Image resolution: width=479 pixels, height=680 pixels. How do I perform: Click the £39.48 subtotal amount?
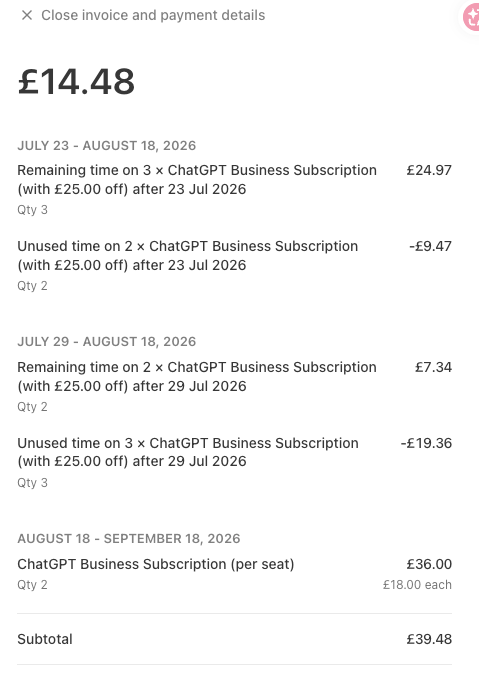tap(429, 639)
